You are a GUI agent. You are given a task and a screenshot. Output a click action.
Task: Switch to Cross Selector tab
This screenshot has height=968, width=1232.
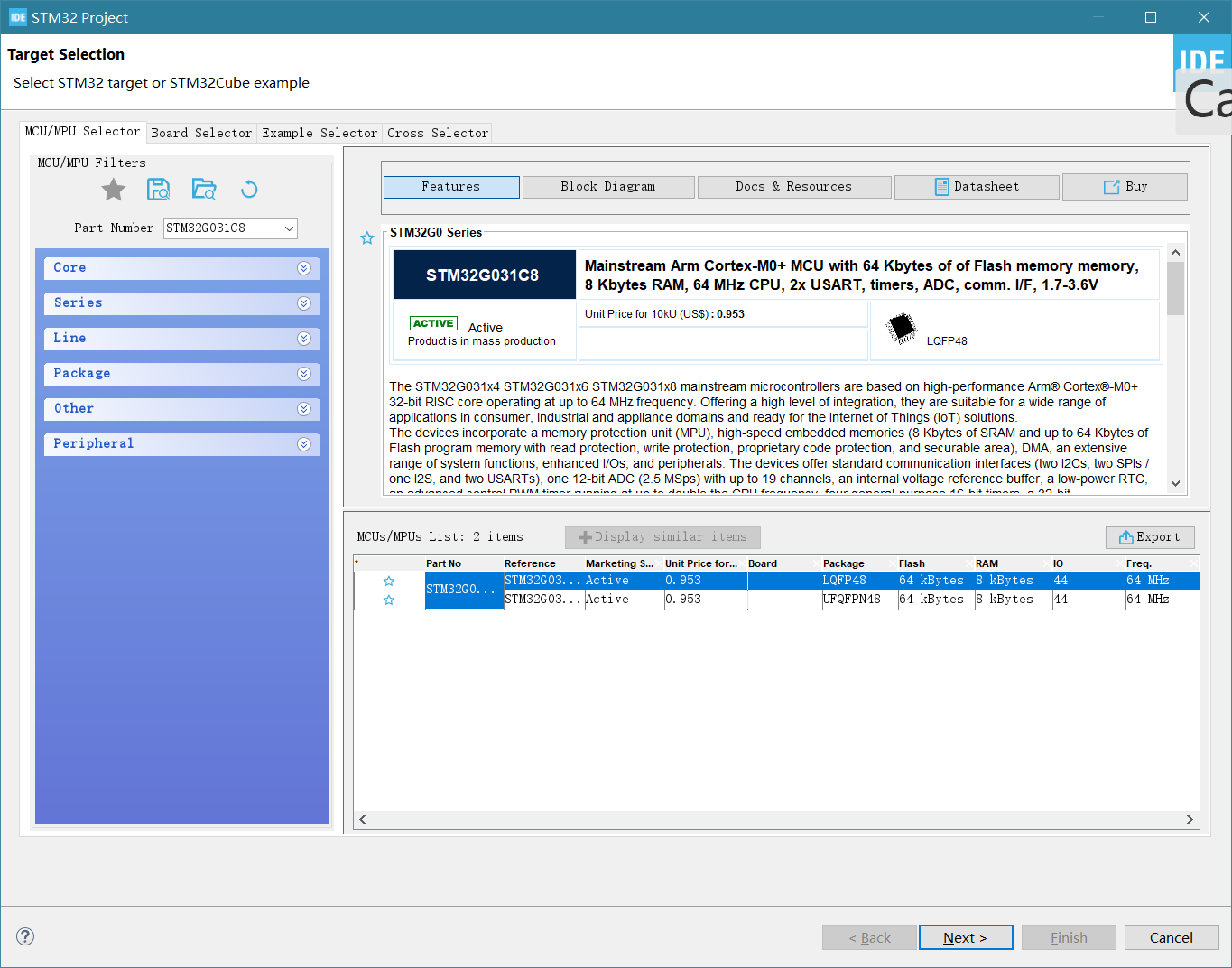tap(438, 133)
